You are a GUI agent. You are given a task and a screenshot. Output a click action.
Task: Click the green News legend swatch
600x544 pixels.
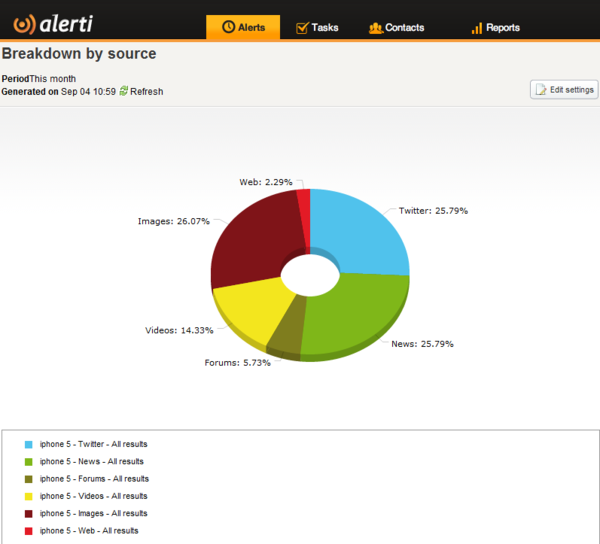click(x=29, y=462)
